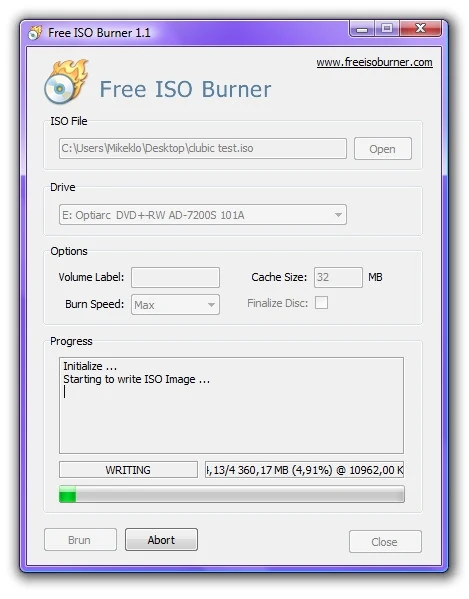Expand the Drive dropdown list
This screenshot has width=469, height=599.
coord(203,215)
